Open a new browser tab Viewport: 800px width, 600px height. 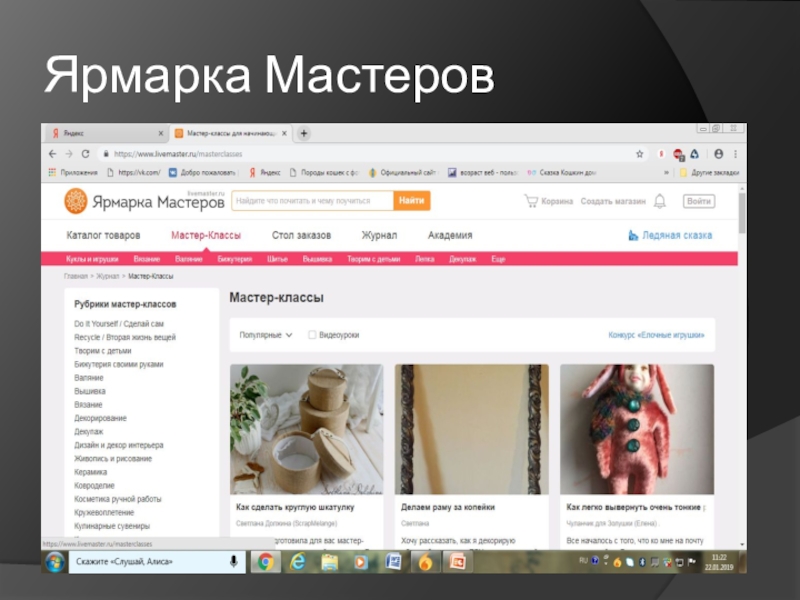coord(304,133)
